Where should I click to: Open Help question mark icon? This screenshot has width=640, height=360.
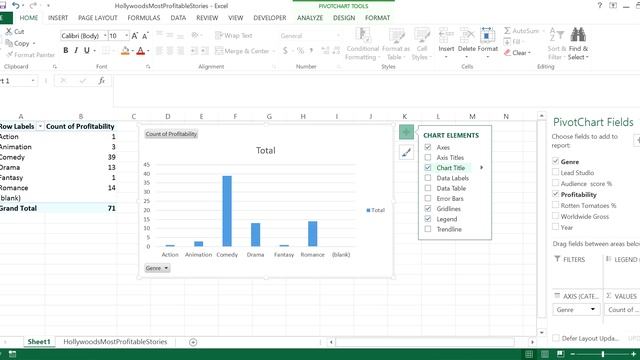click(x=600, y=5)
